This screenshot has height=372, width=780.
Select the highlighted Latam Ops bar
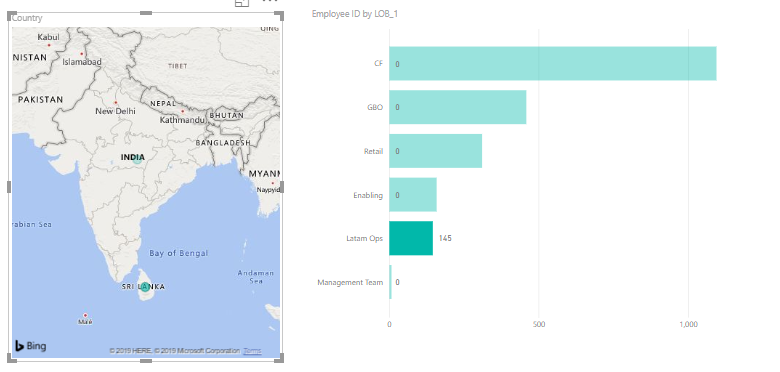tap(411, 238)
